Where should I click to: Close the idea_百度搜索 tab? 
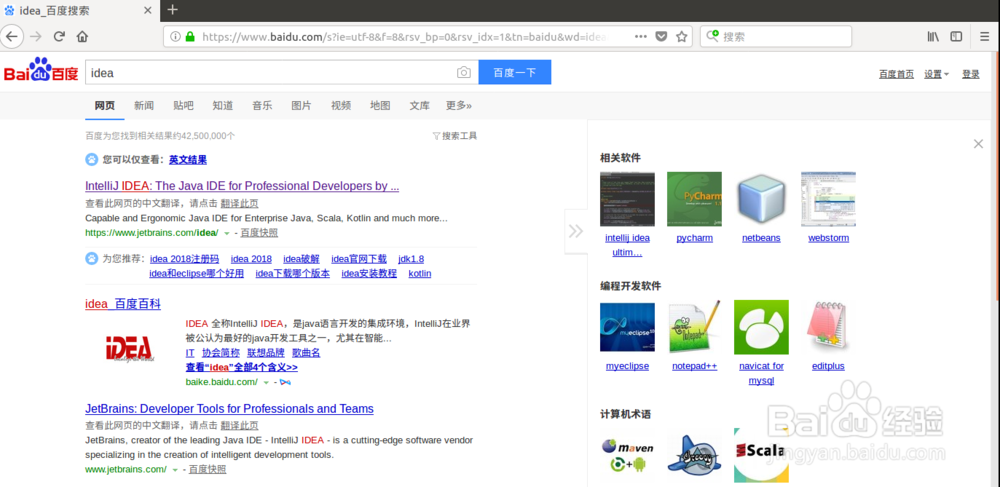(x=147, y=10)
